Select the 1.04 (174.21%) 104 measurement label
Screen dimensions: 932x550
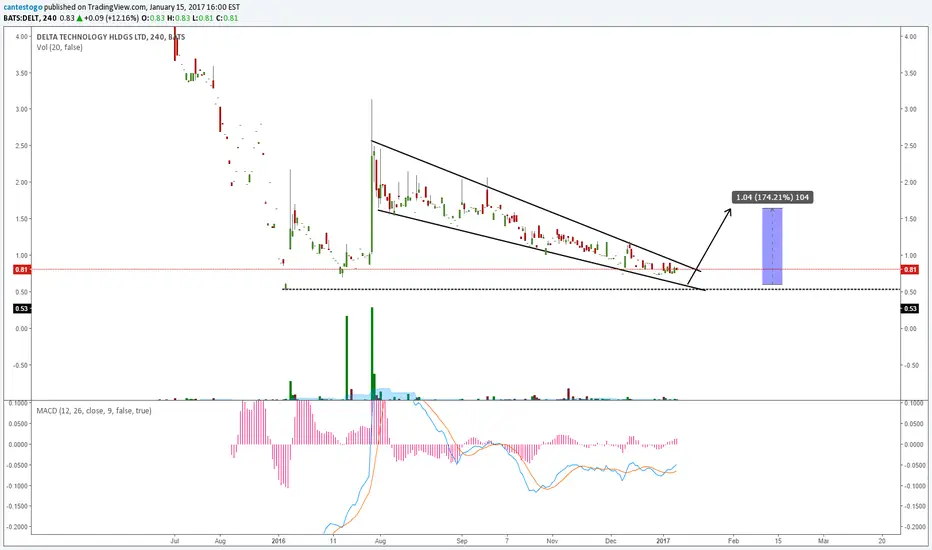(x=772, y=197)
